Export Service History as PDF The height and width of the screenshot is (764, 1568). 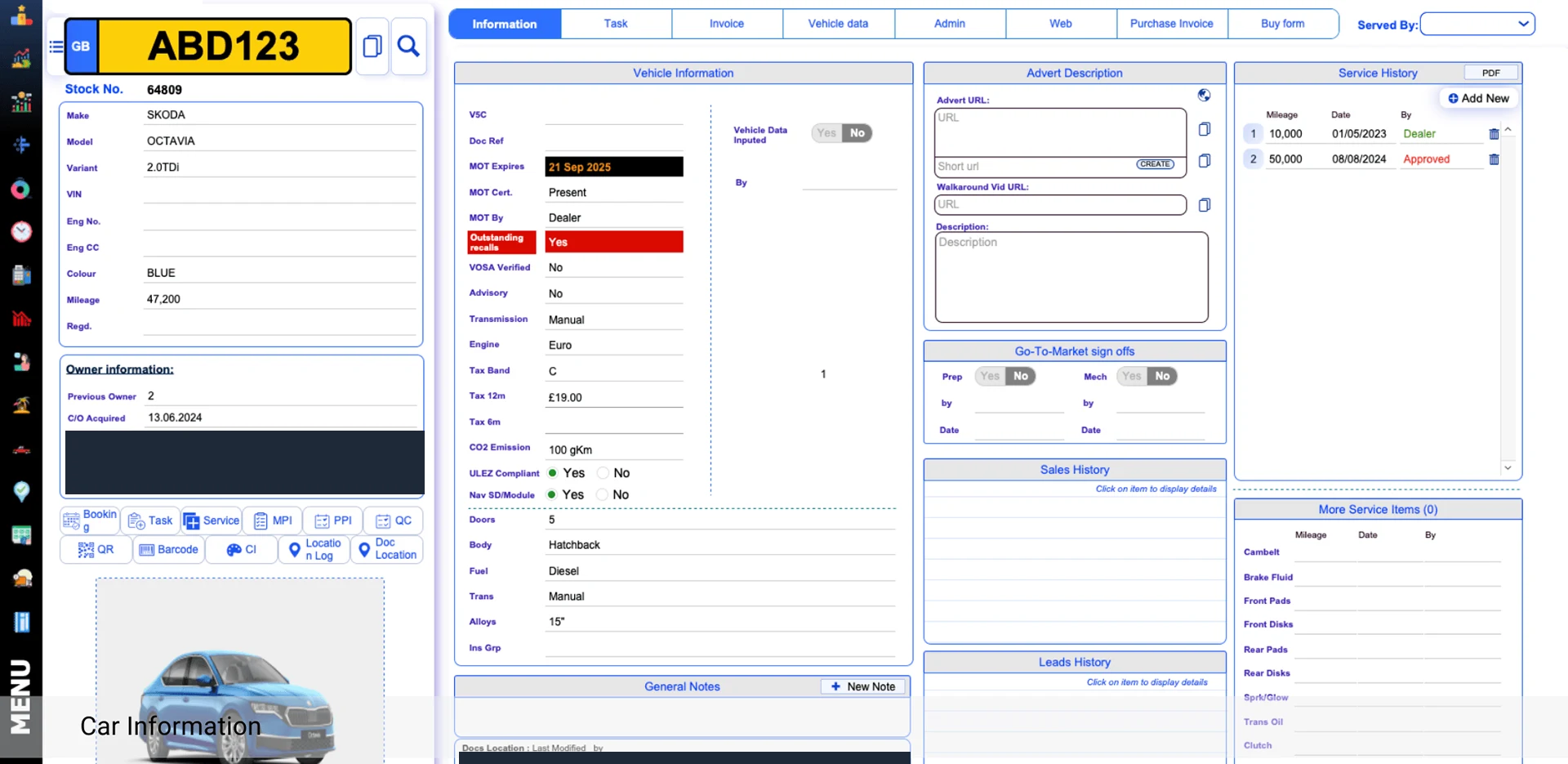point(1491,73)
